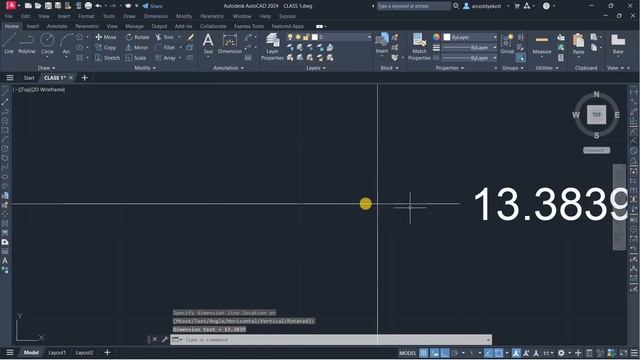Click the Share button
Image resolution: width=640 pixels, height=360 pixels.
pos(152,6)
